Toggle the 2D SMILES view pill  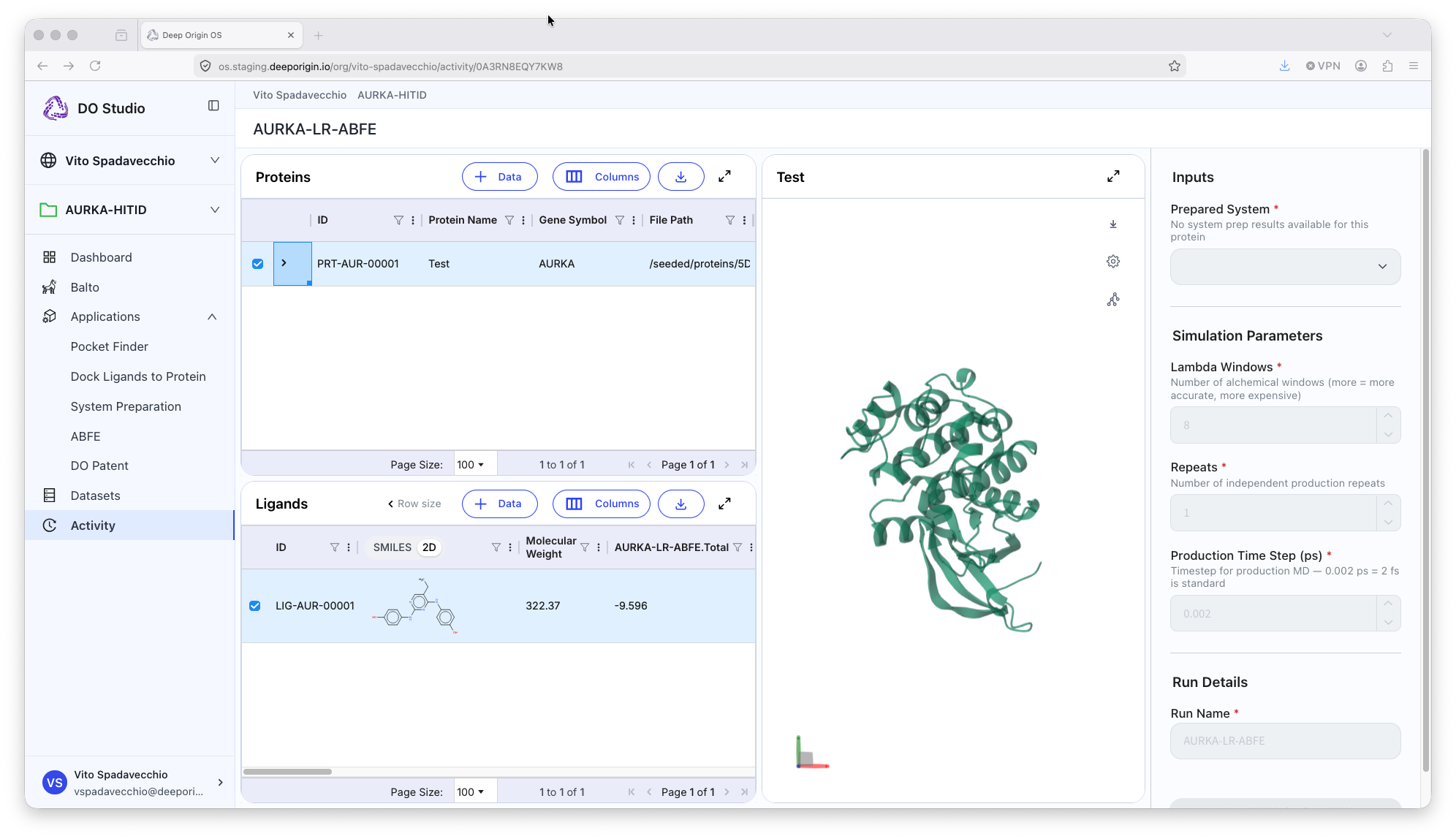(x=429, y=547)
